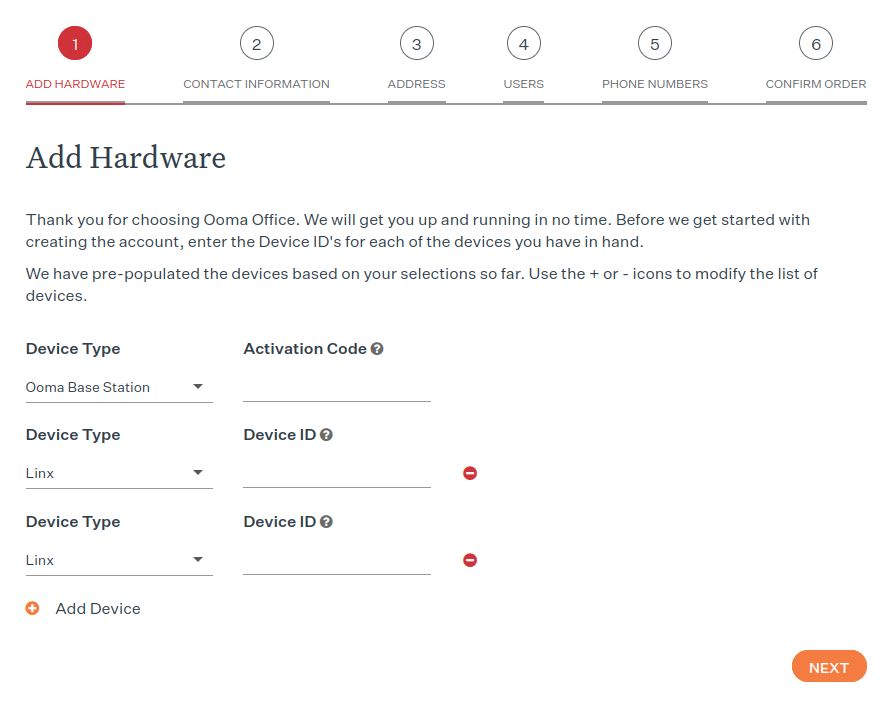Click the Add Device text link

coord(98,609)
